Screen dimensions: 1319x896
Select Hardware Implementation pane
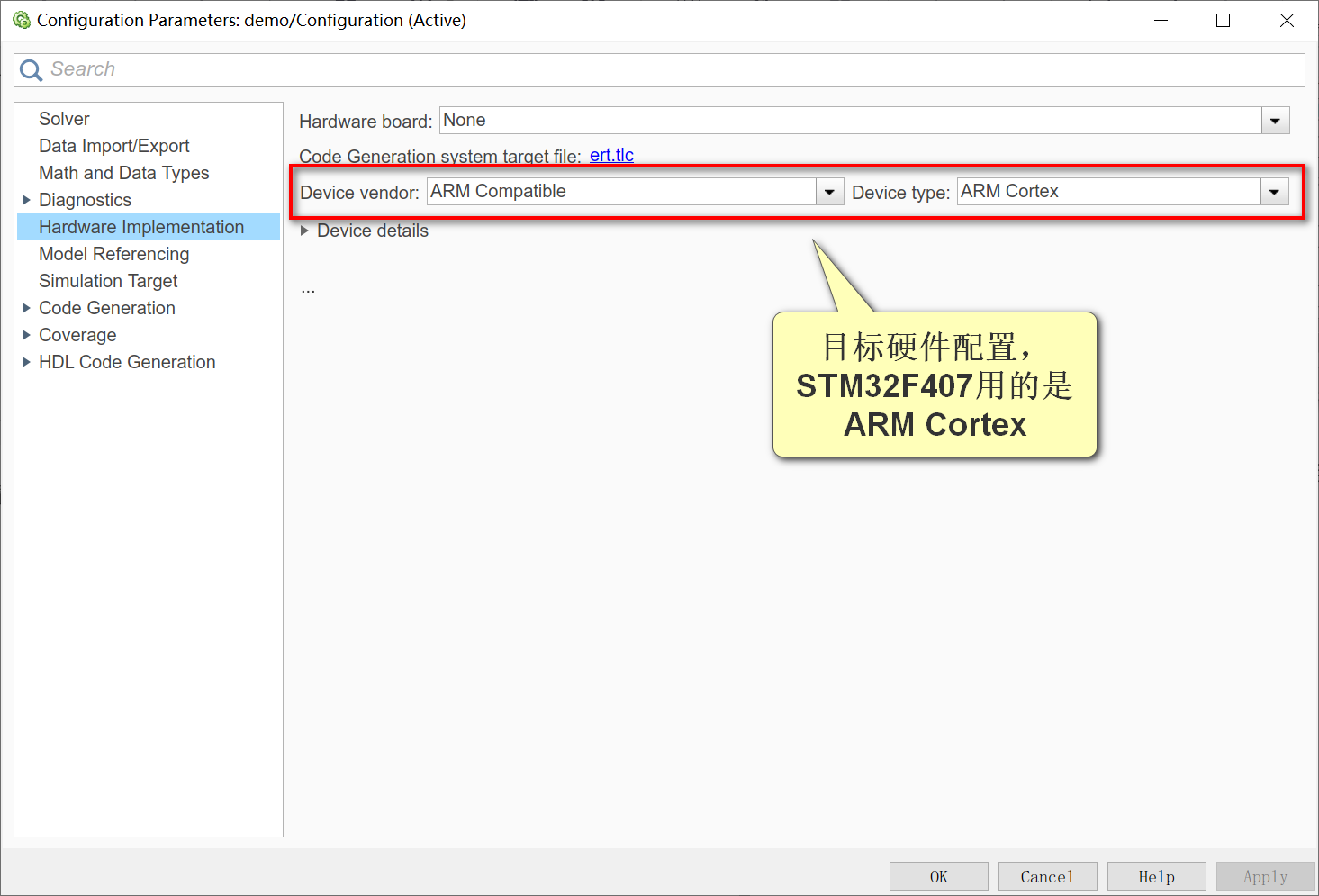[x=149, y=227]
